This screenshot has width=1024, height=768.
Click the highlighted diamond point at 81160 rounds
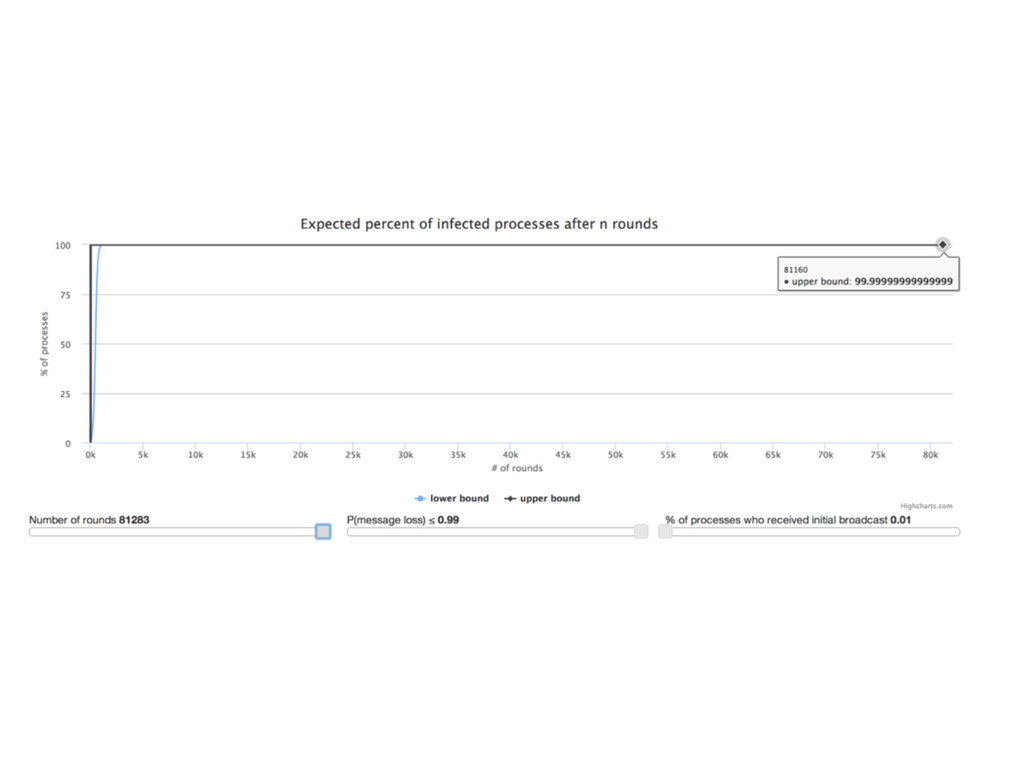[x=942, y=244]
